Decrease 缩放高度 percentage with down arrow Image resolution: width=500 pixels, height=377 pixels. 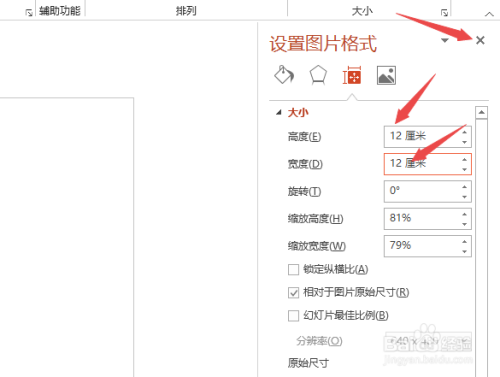point(465,224)
